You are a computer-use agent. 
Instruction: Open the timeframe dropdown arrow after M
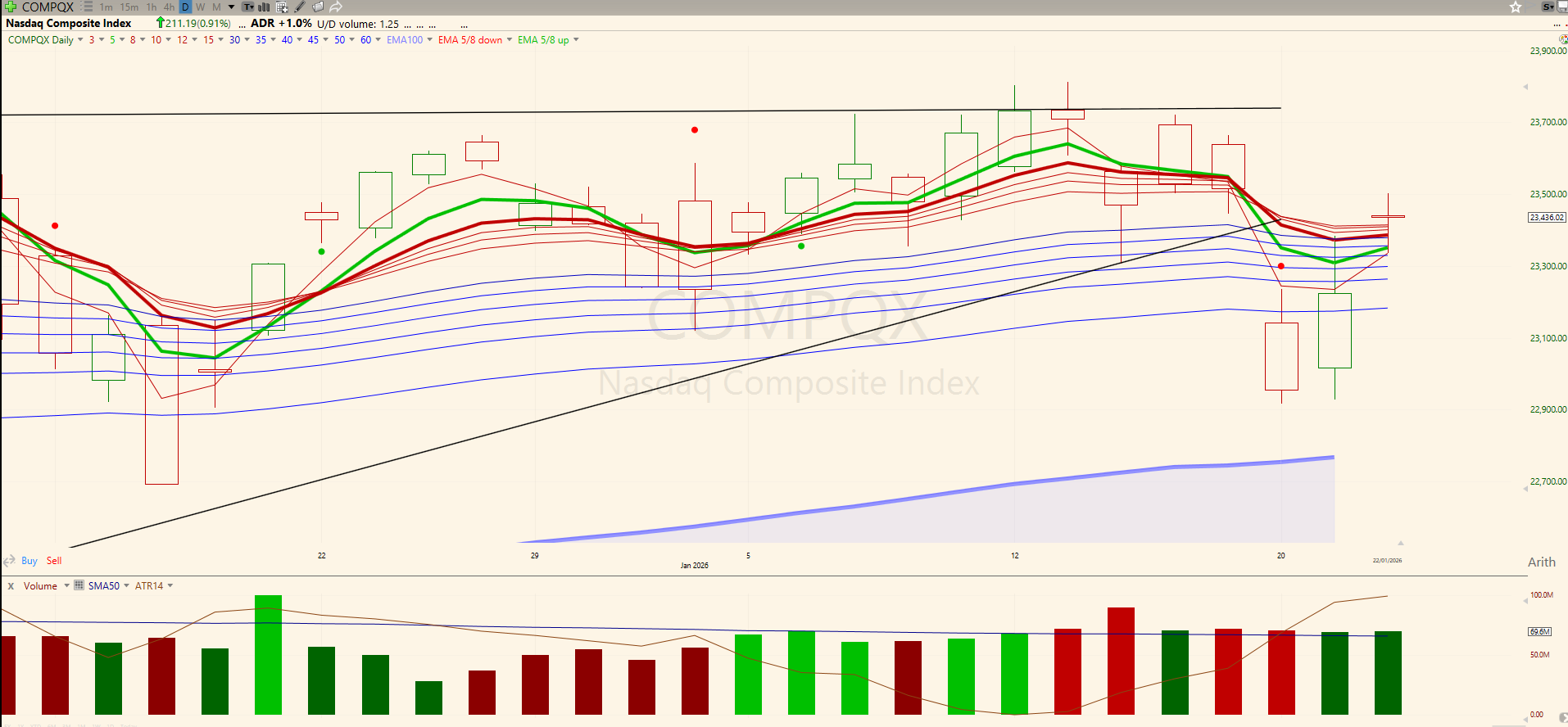point(232,7)
